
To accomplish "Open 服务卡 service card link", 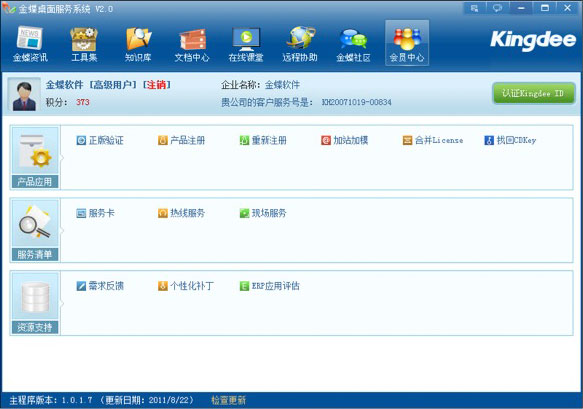I will (x=102, y=213).
